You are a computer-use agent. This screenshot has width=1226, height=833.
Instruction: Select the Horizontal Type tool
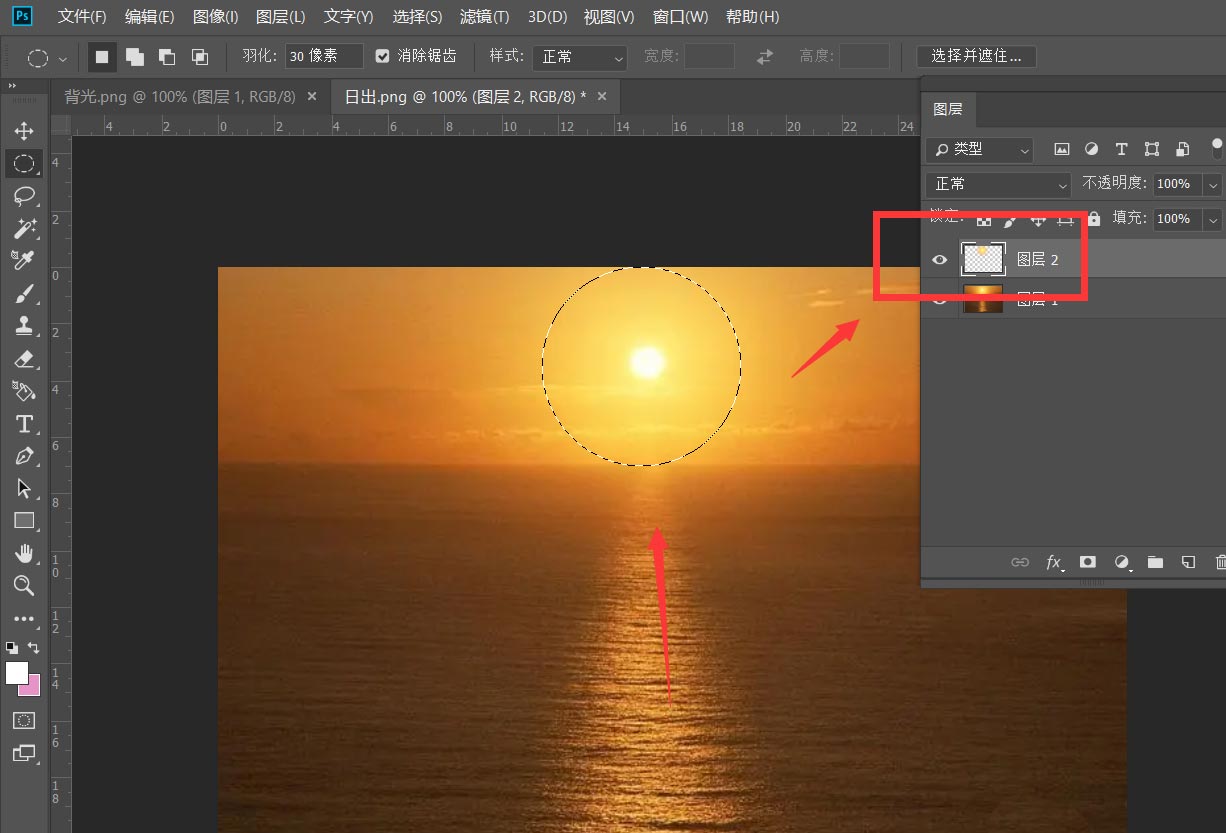(x=24, y=423)
